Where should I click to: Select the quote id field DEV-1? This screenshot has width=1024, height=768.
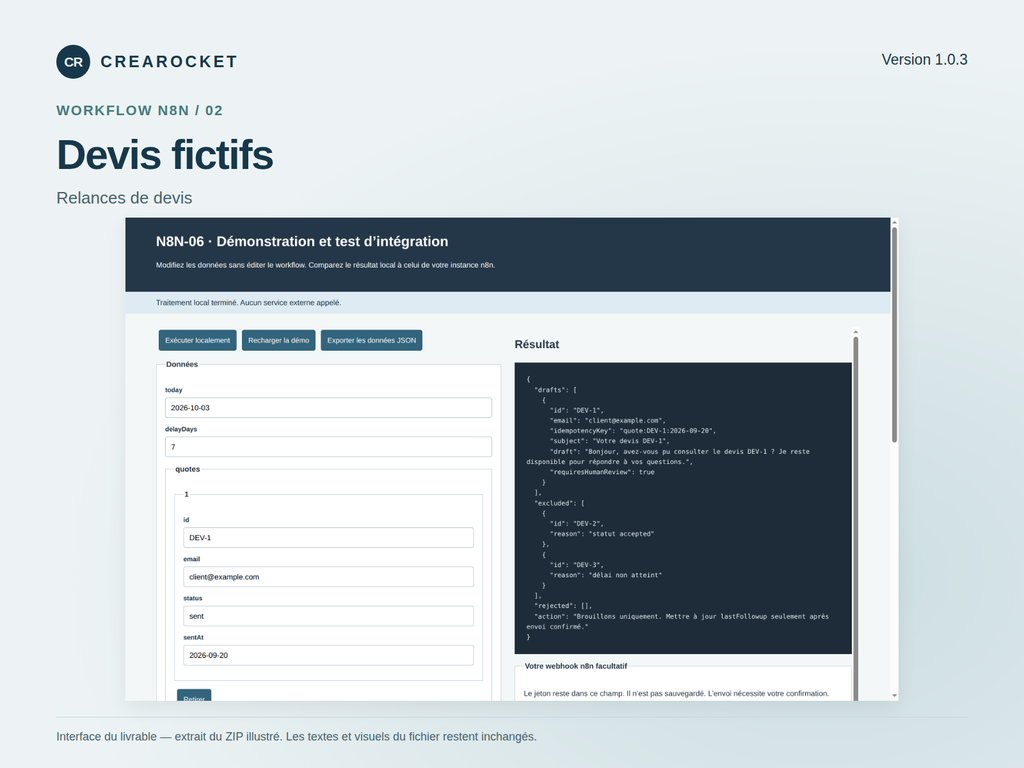click(328, 537)
